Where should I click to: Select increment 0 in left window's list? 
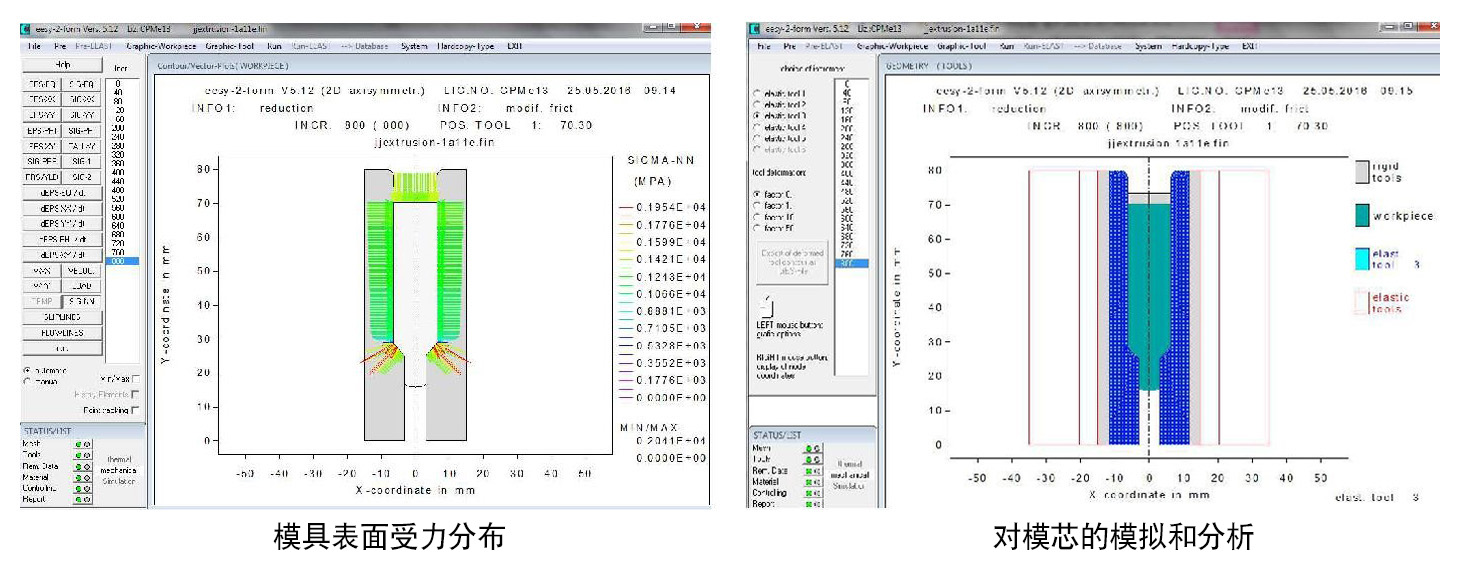pos(117,84)
